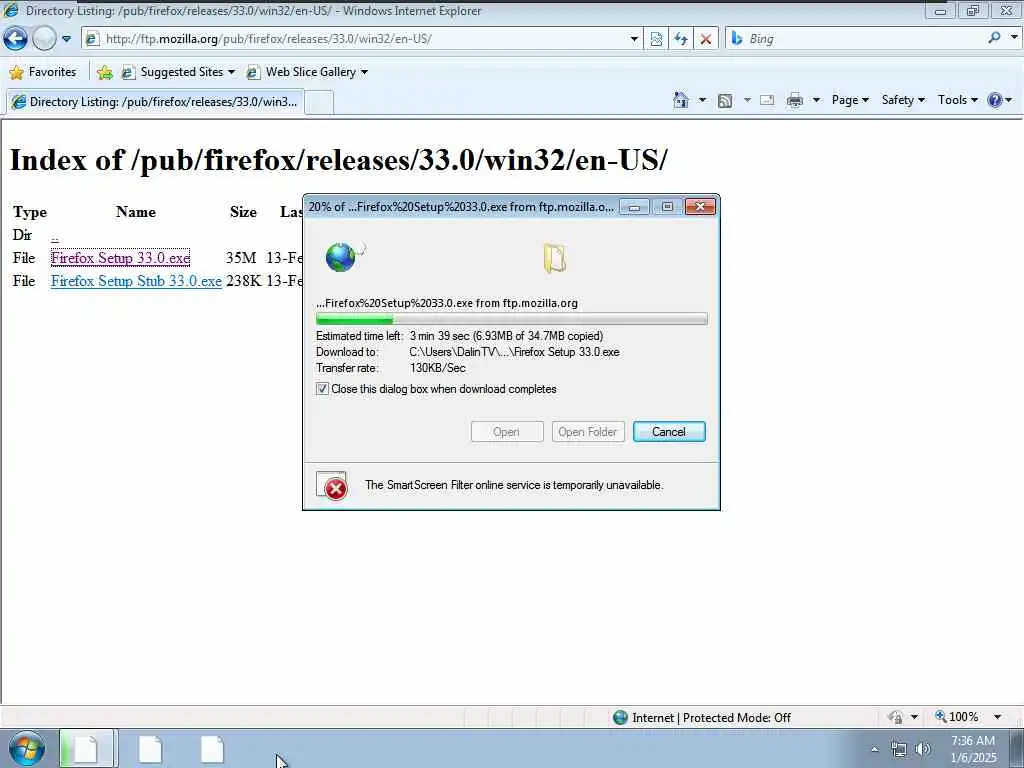Open a new blank tab
The height and width of the screenshot is (768, 1024).
(319, 103)
